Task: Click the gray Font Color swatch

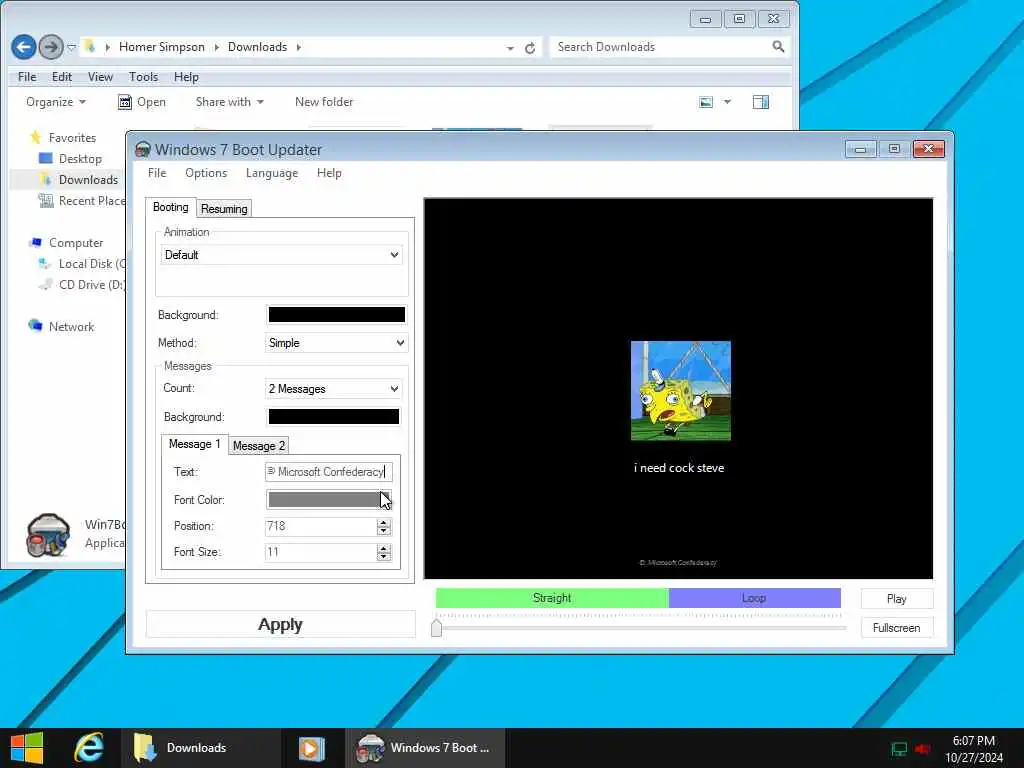Action: click(329, 500)
